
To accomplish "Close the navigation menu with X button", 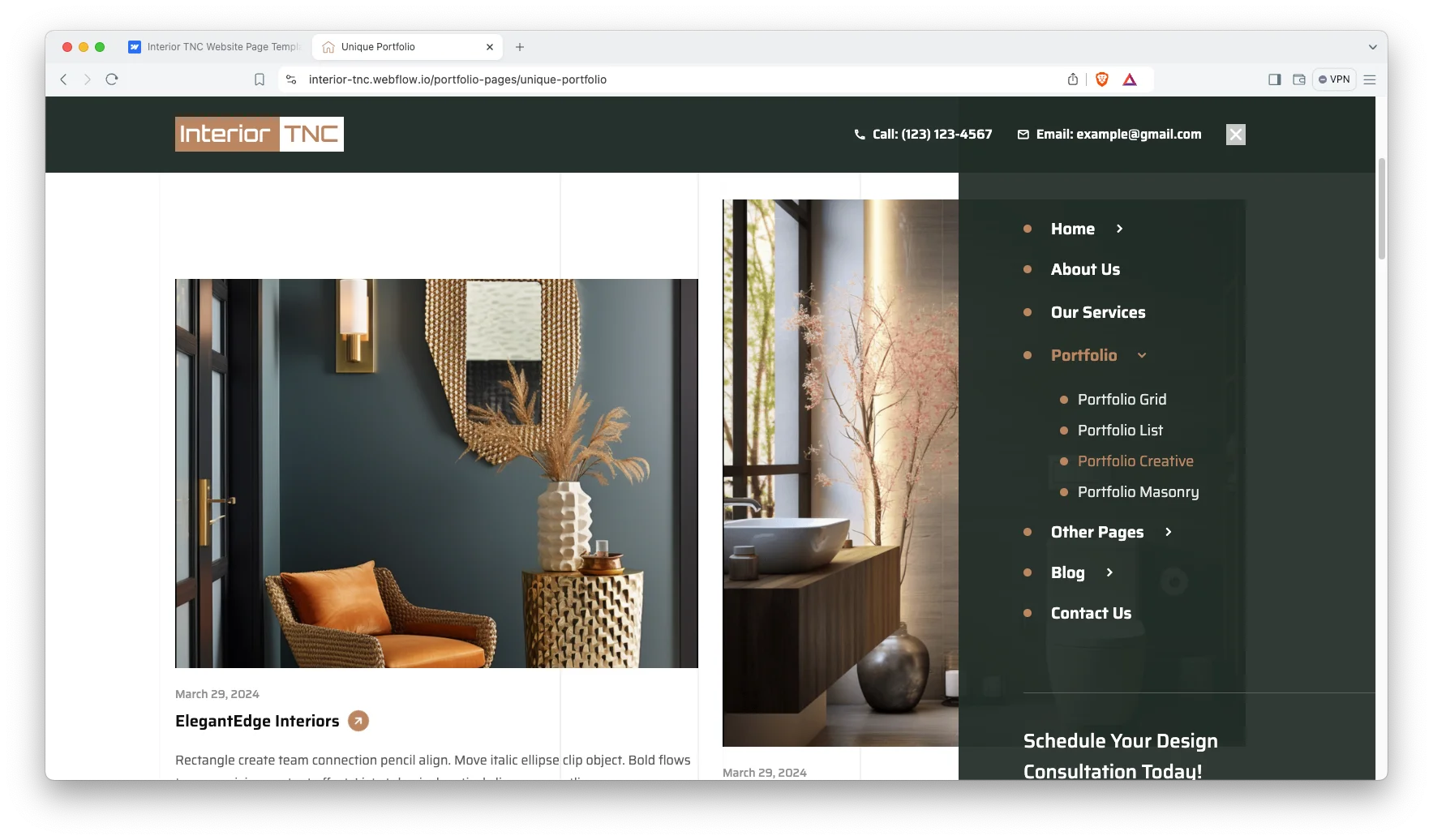I will click(1235, 135).
